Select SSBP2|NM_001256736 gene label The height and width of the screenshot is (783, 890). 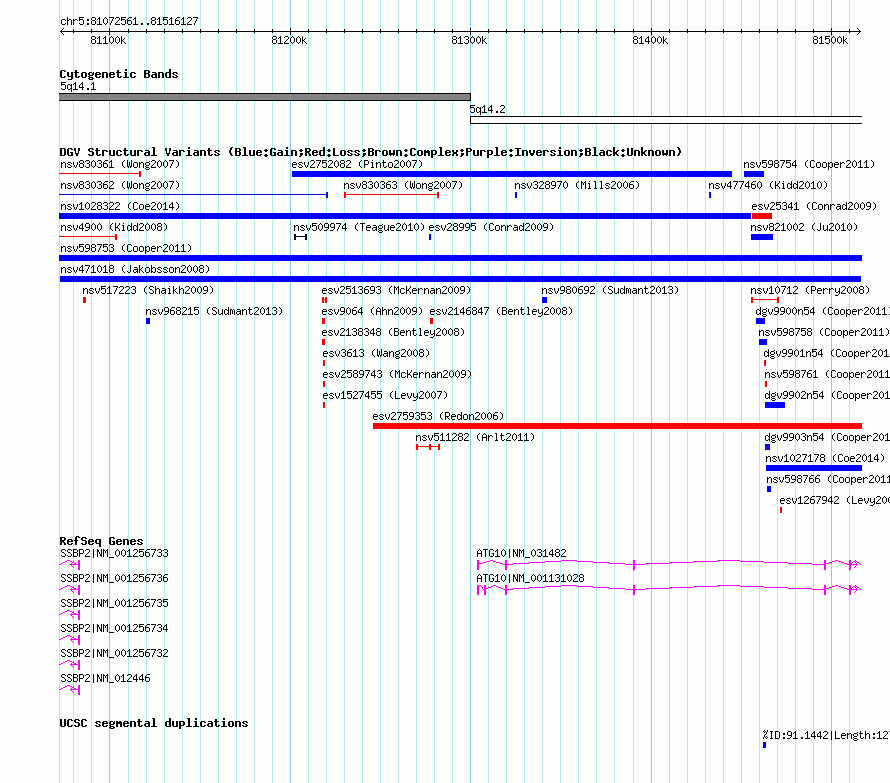click(x=114, y=578)
